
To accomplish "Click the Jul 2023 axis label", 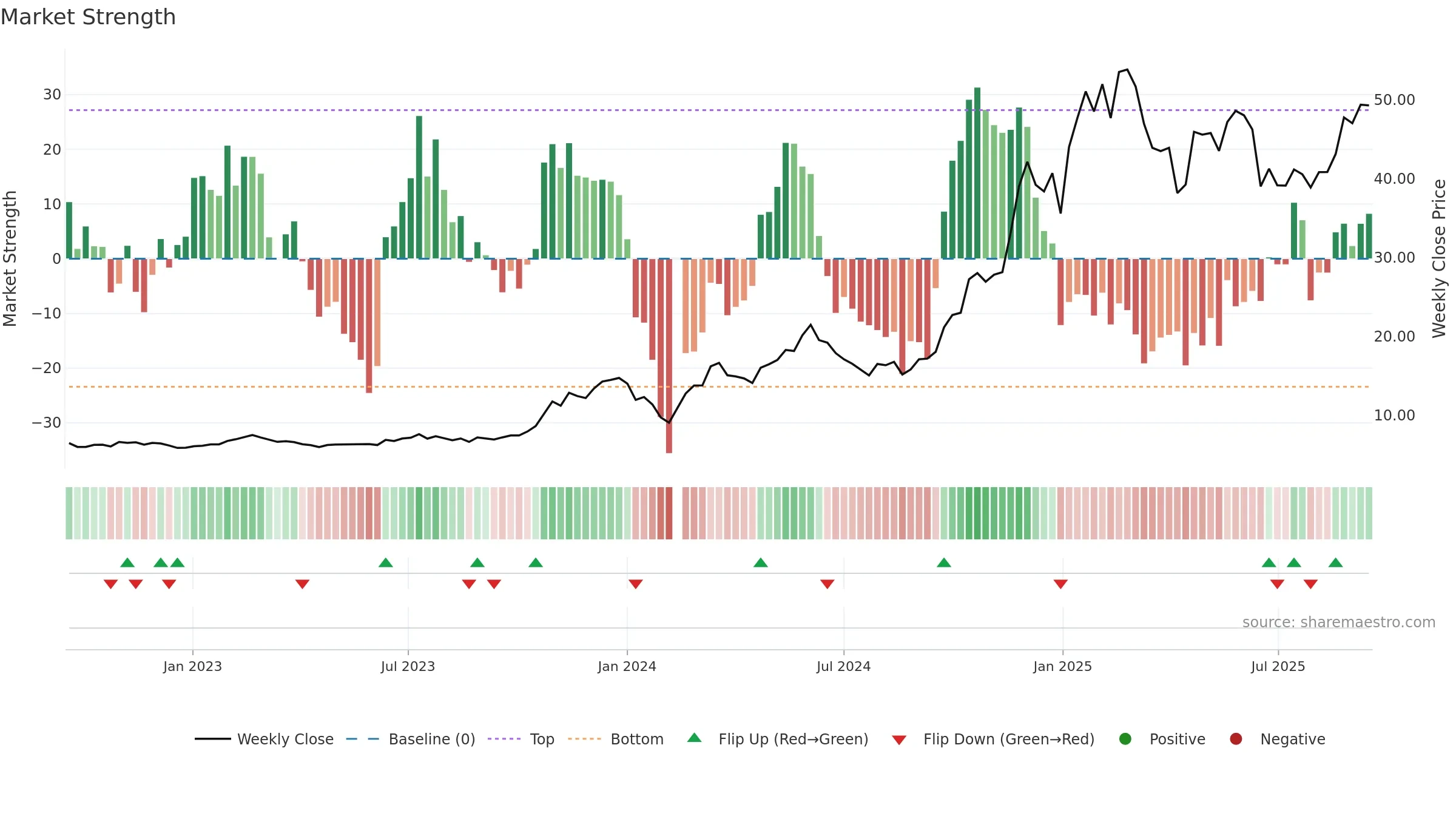I will 408,667.
